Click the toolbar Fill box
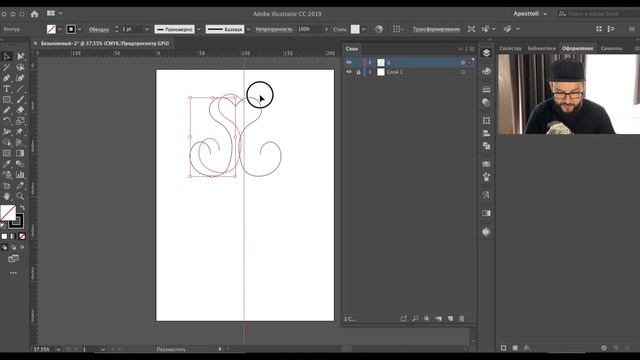Screen dimensions: 640x360 pos(8,212)
